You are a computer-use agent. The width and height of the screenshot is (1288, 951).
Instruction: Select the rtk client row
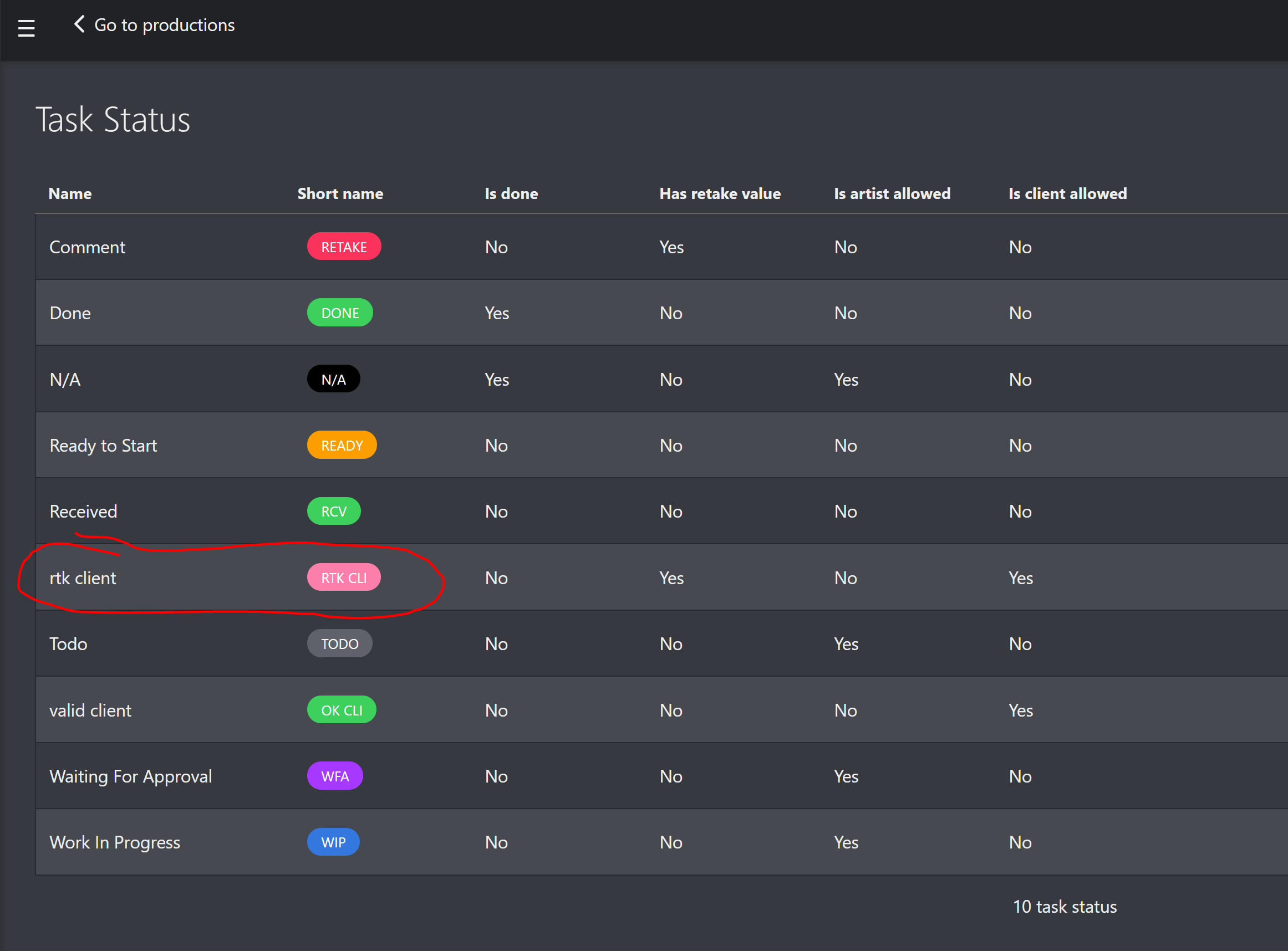point(83,577)
